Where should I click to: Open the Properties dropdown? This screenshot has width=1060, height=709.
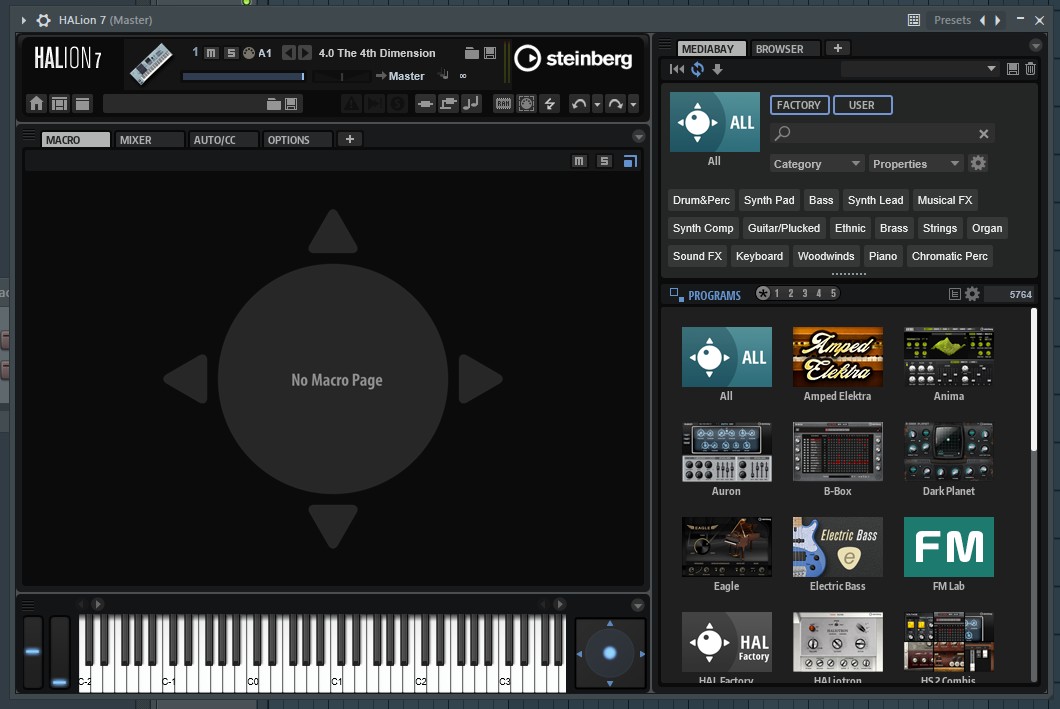pos(915,164)
